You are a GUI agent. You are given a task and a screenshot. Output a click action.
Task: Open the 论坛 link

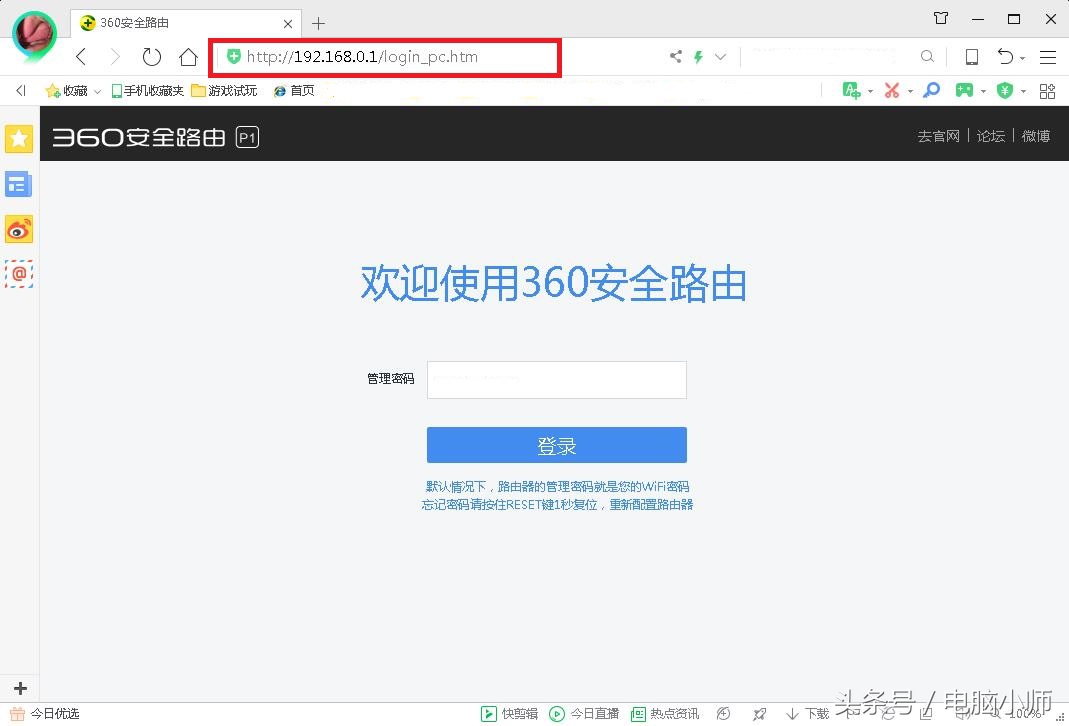click(x=990, y=136)
